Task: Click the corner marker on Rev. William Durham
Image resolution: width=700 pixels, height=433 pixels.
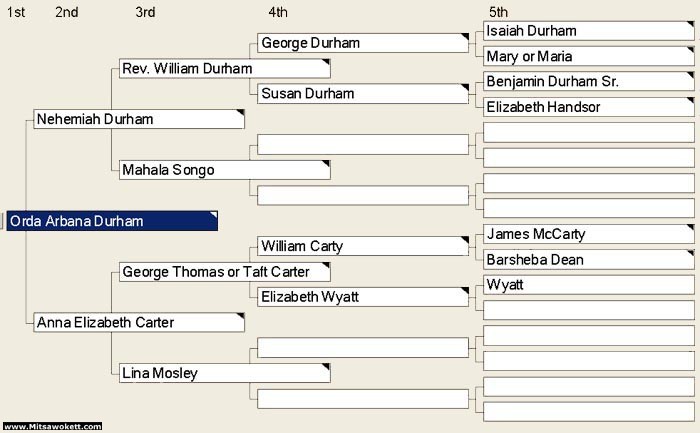Action: pyautogui.click(x=326, y=62)
